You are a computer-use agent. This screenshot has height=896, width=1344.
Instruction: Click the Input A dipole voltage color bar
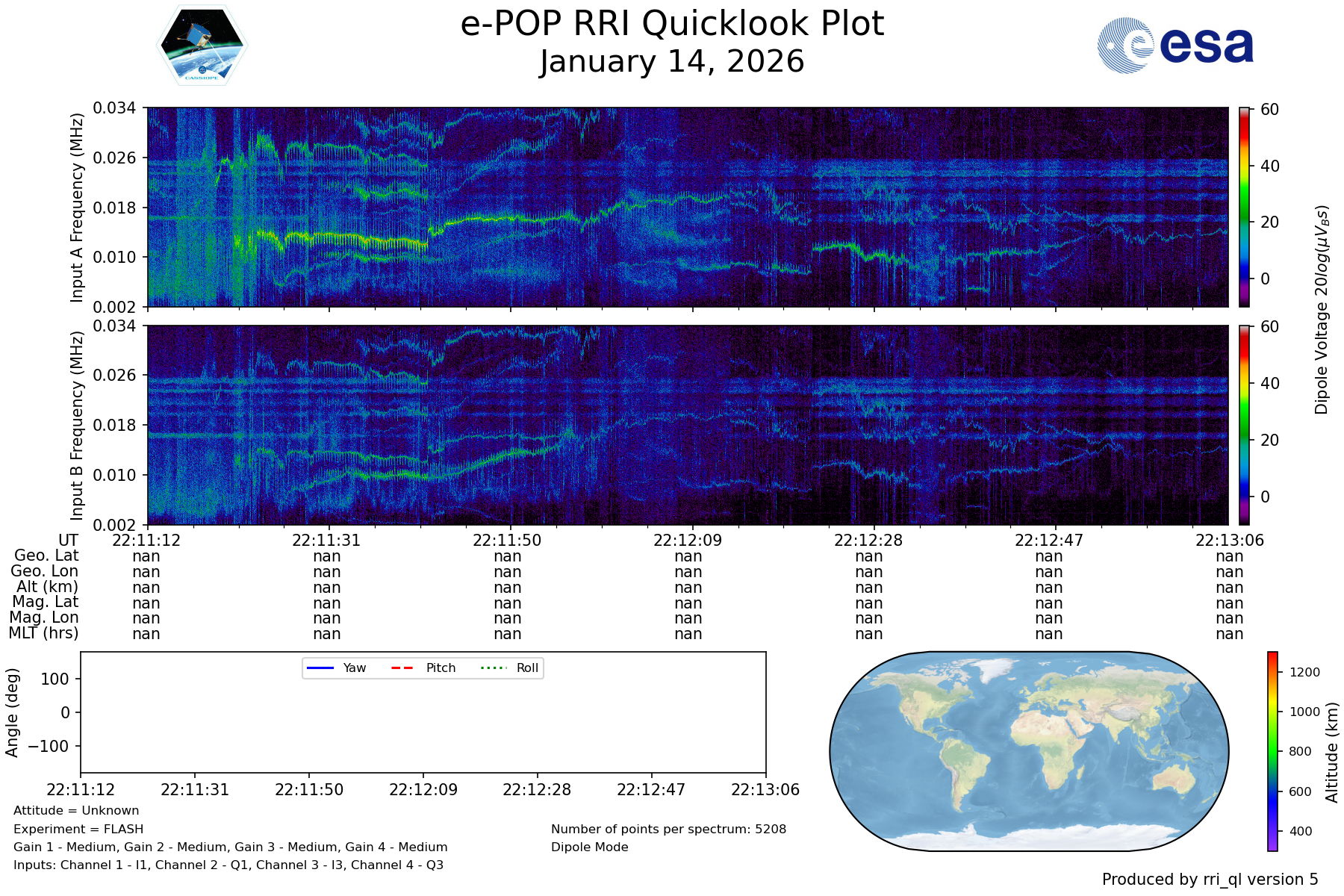point(1244,207)
